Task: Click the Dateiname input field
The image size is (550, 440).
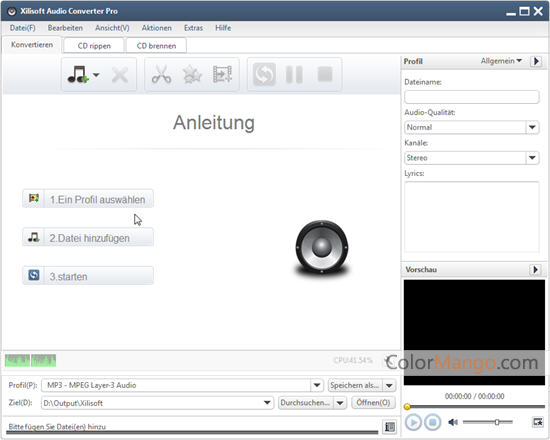Action: click(471, 96)
